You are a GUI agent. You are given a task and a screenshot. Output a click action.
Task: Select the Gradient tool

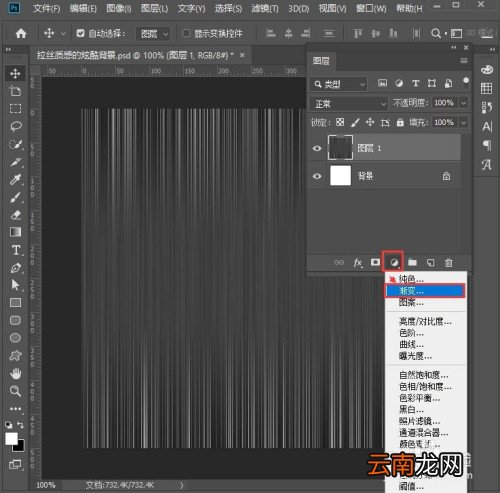click(15, 232)
